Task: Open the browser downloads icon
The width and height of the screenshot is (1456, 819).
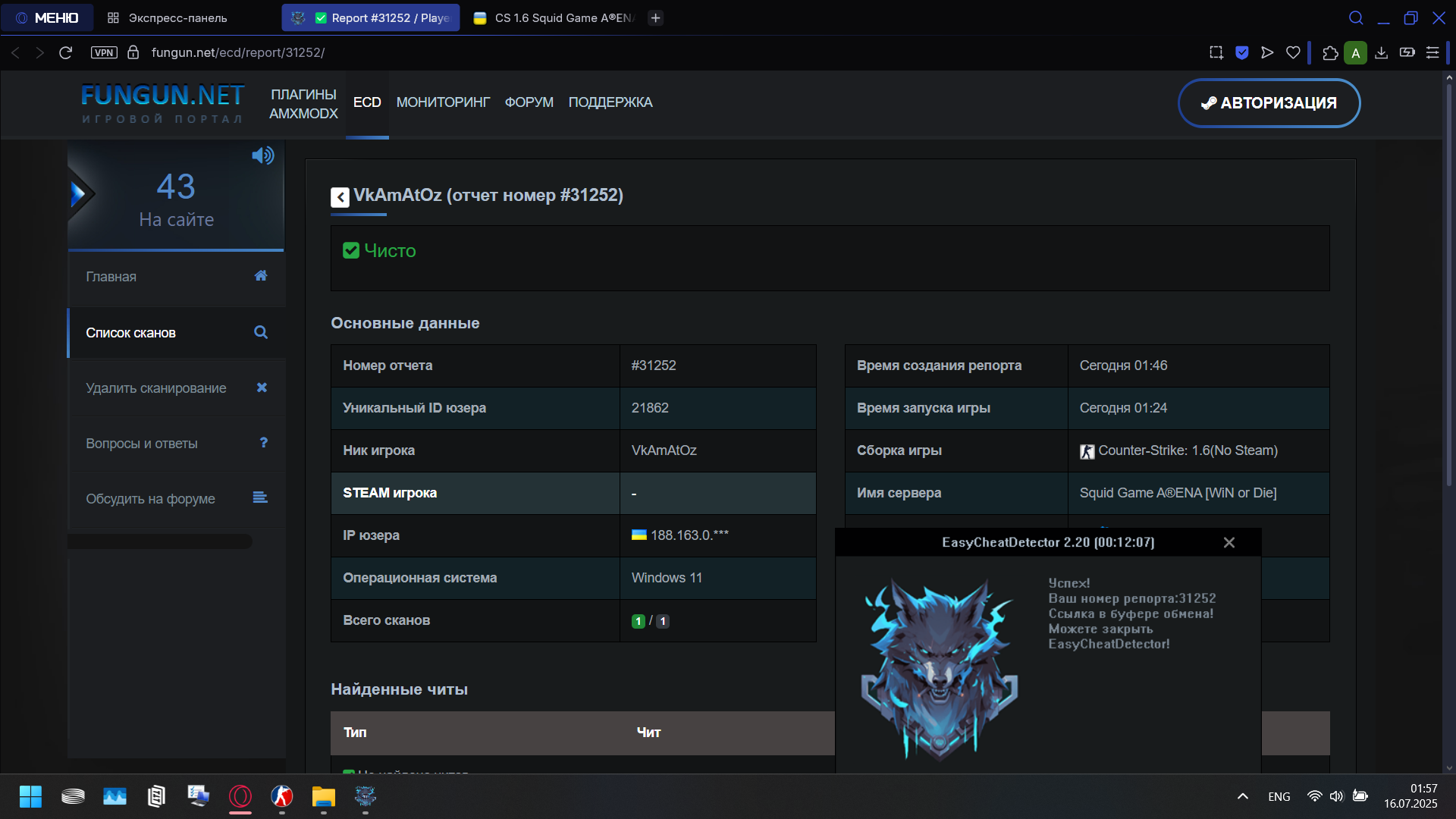Action: [1382, 52]
